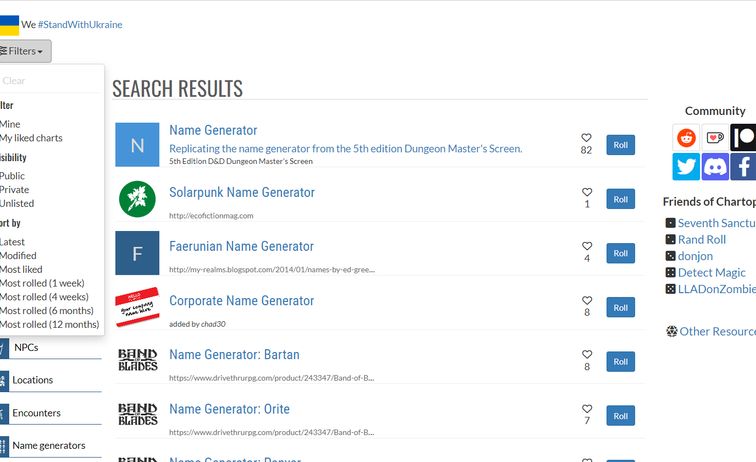Filter by 'My liked charts'
The height and width of the screenshot is (462, 756).
[x=31, y=138]
